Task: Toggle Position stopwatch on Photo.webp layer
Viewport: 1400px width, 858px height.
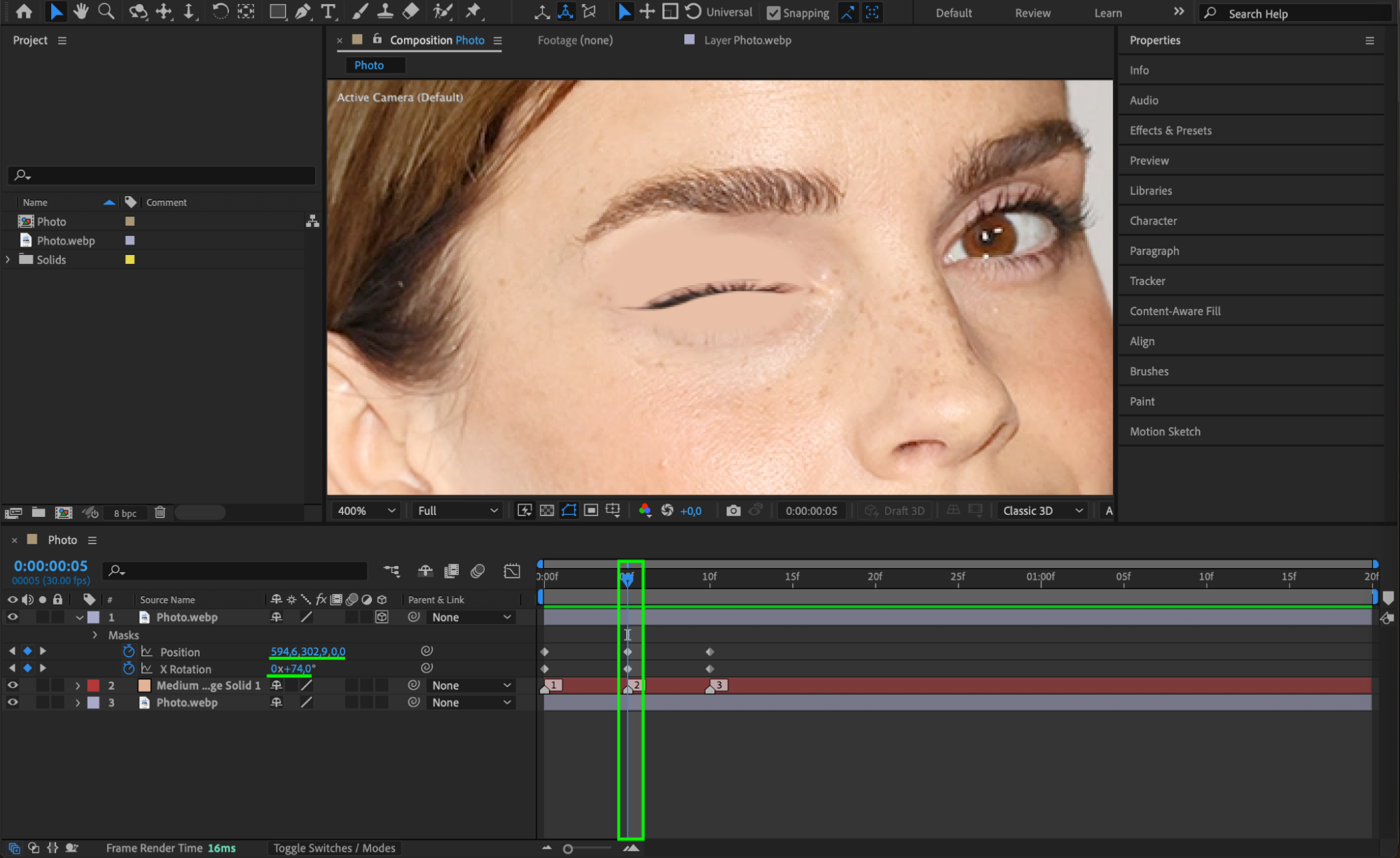Action: coord(129,651)
